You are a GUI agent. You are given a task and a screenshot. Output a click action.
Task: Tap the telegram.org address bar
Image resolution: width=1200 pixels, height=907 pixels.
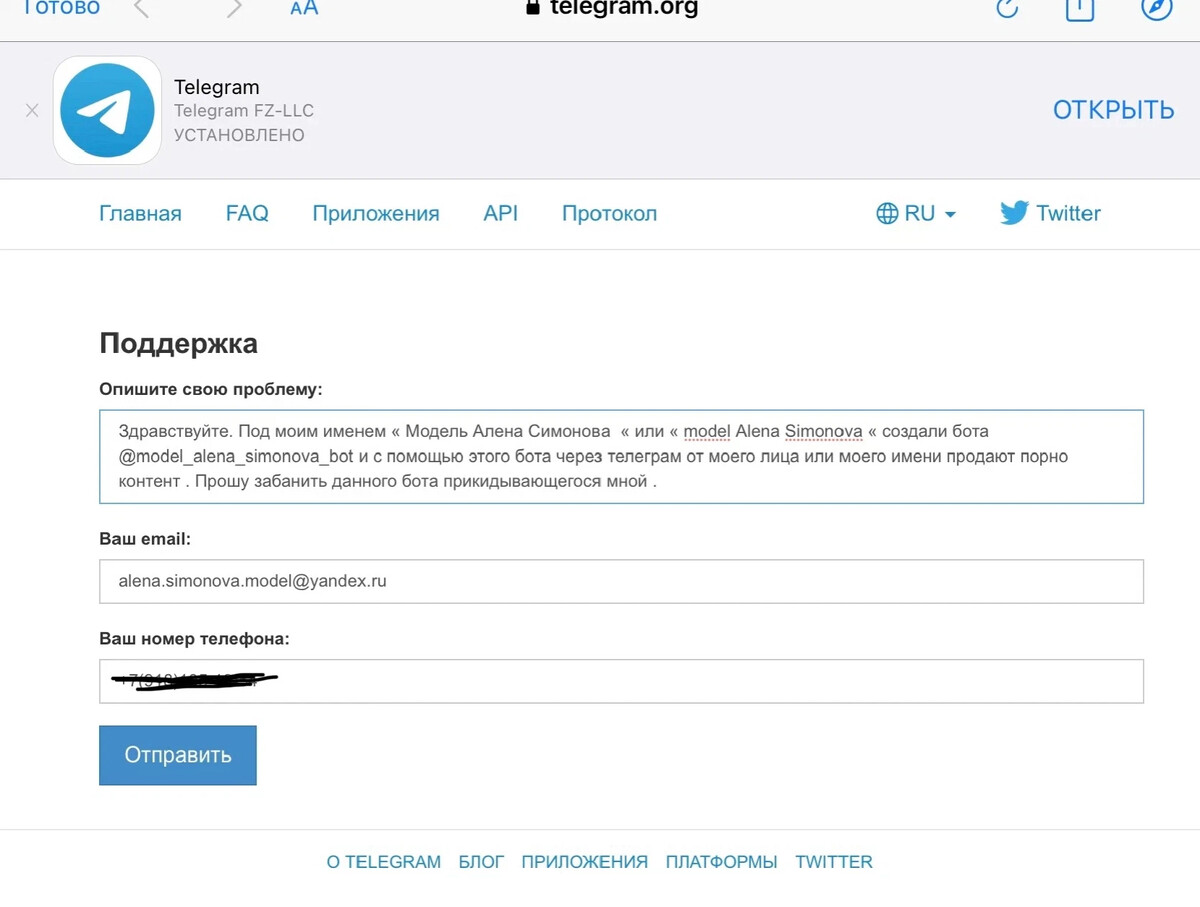pos(612,8)
